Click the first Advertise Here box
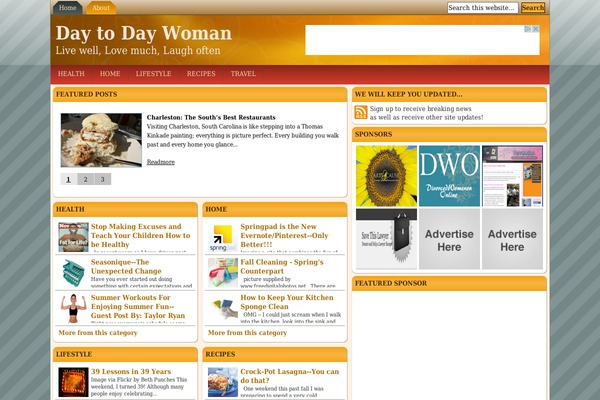The height and width of the screenshot is (400, 600). [449, 239]
